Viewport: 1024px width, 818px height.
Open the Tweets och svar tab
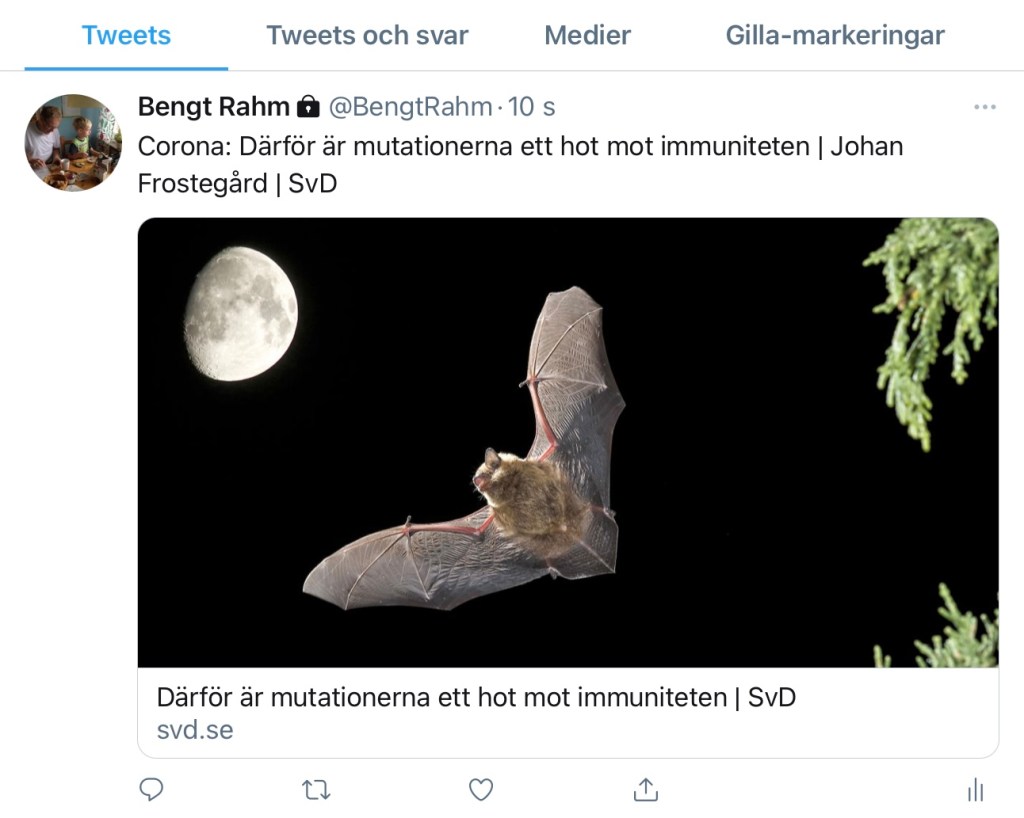click(367, 36)
